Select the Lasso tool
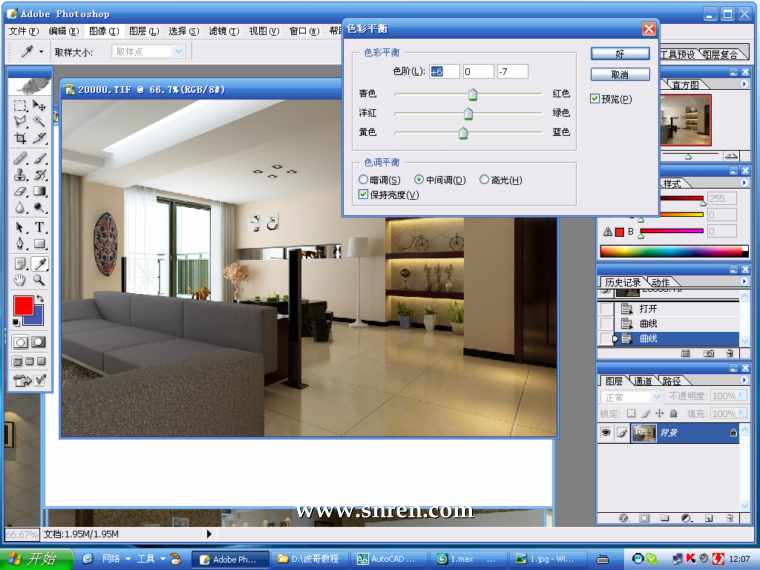 click(20, 122)
